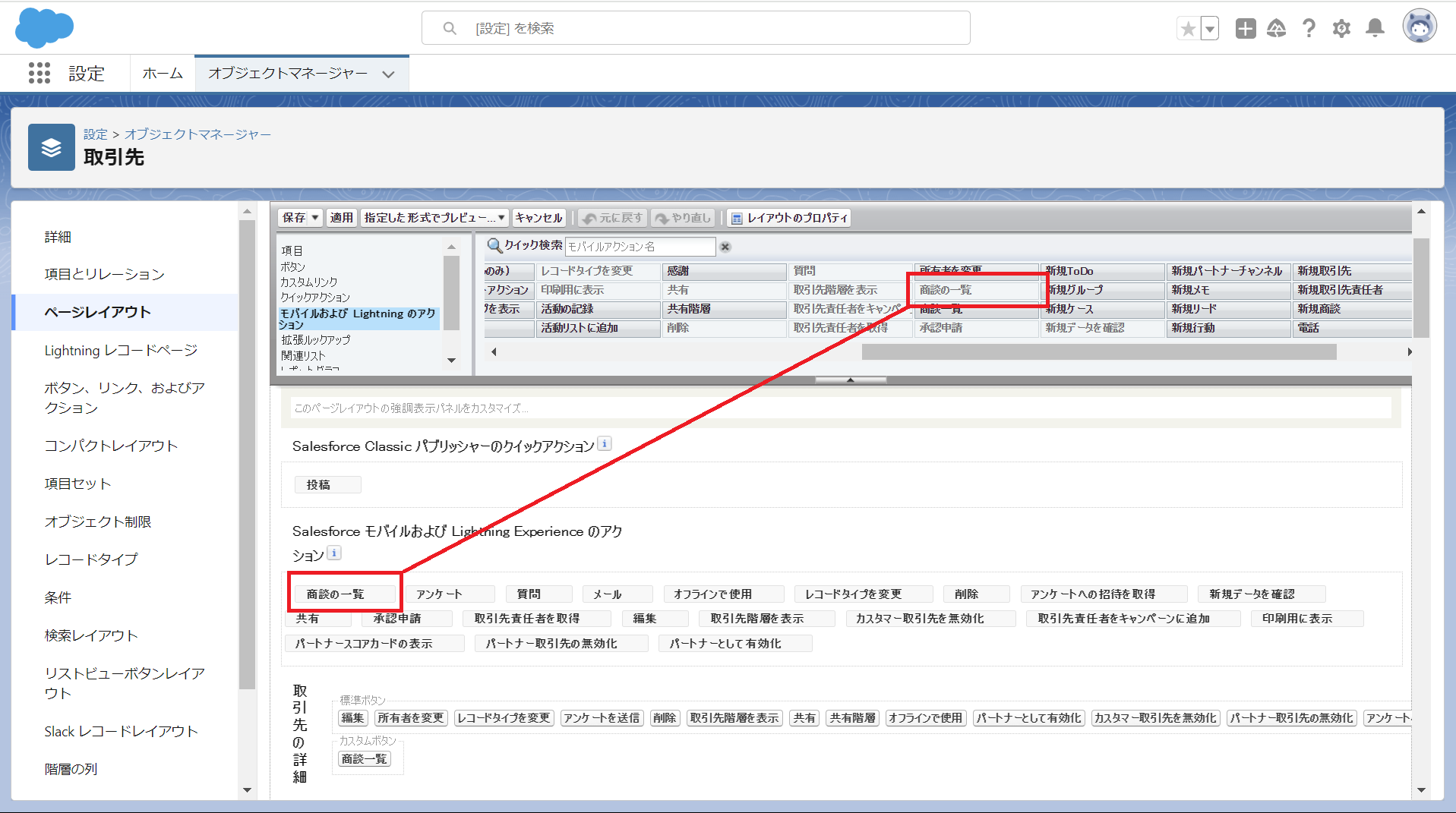Open the global actions plus icon
The image size is (1456, 813).
coord(1246,29)
